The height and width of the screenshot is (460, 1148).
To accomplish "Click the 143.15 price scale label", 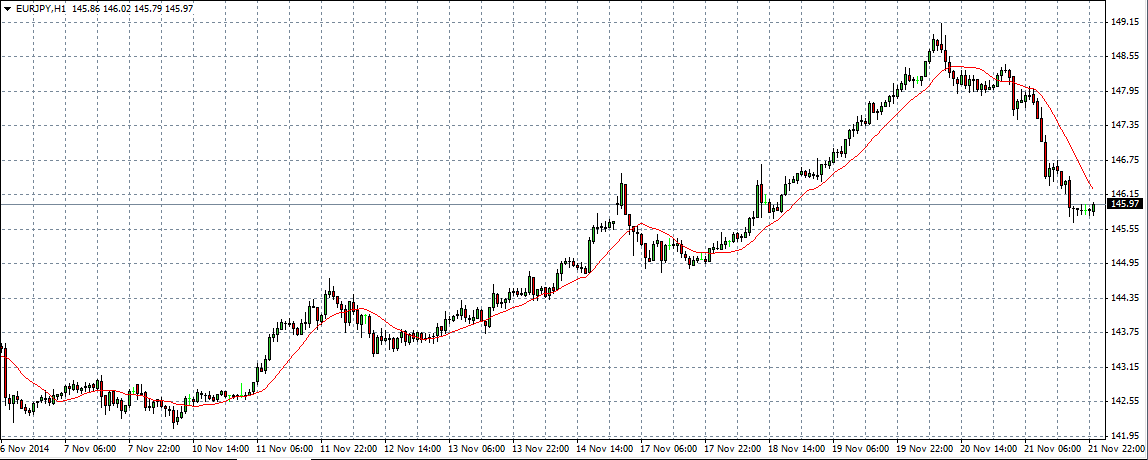I will click(x=1123, y=367).
